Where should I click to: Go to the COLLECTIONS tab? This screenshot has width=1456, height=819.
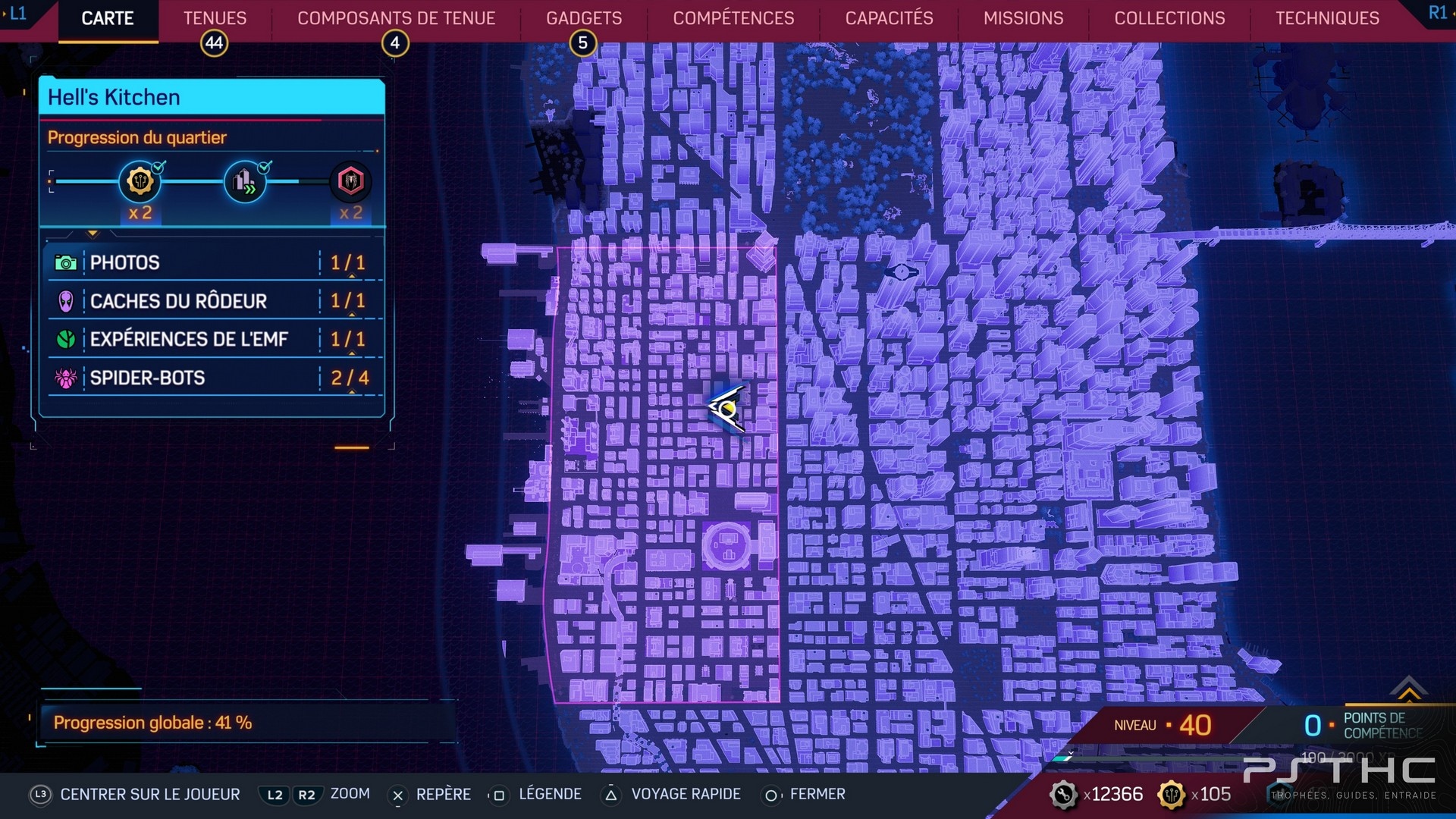(x=1169, y=18)
